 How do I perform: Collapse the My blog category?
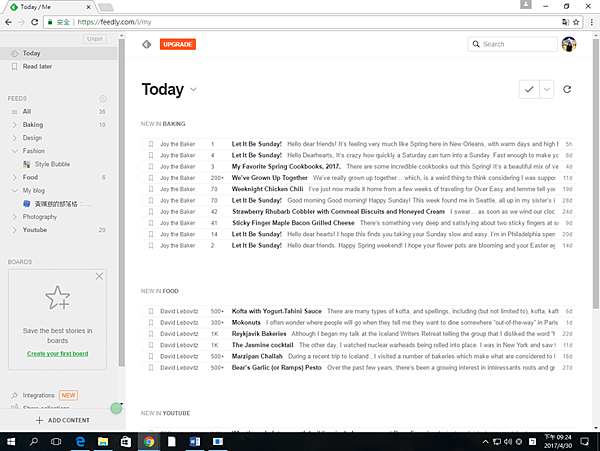coord(15,190)
